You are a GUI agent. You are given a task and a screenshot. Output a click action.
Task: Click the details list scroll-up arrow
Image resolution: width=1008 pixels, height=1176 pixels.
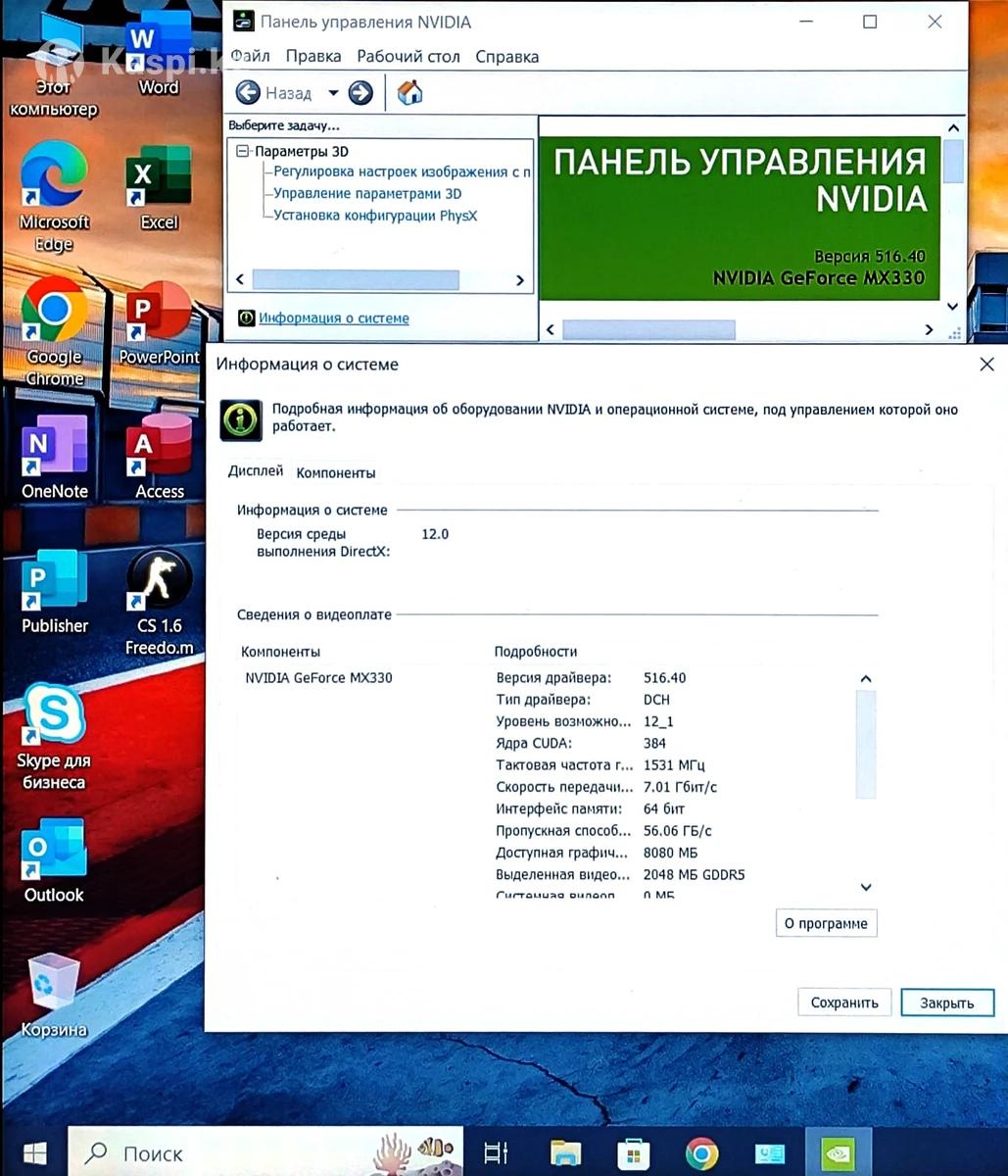pos(865,679)
